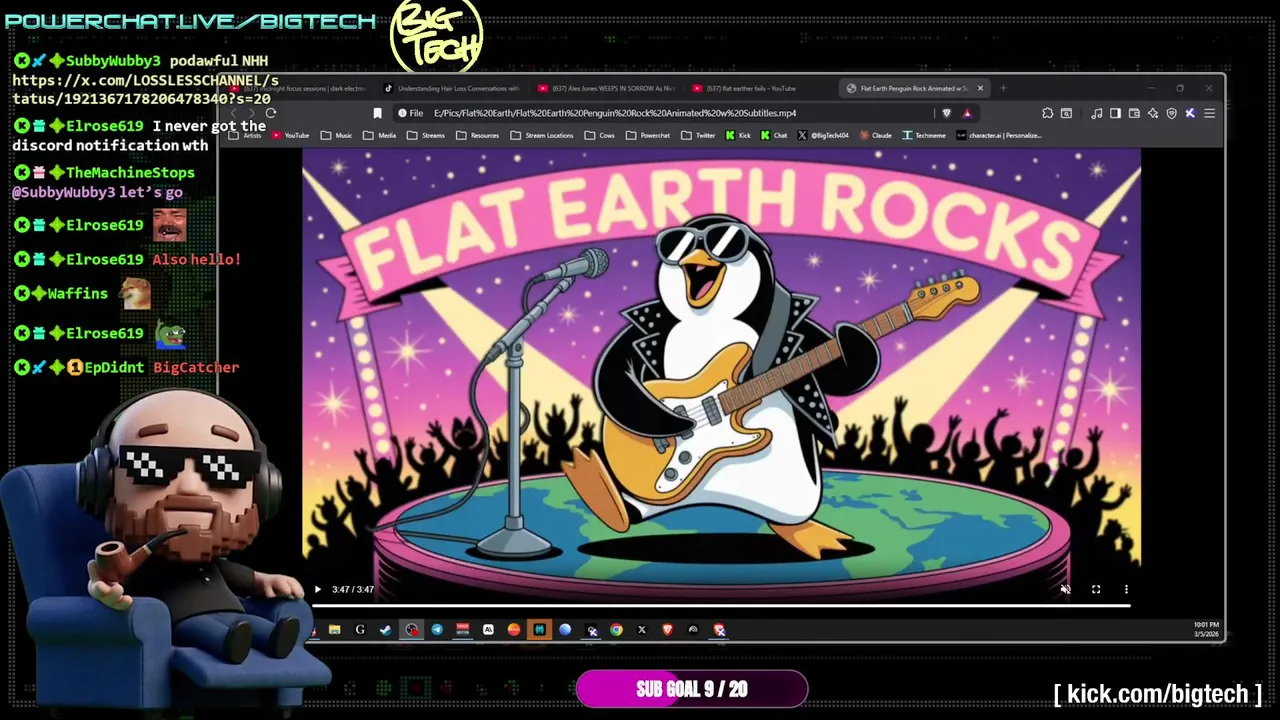Screen dimensions: 1280x720
Task: Open File Explorer from the taskbar
Action: coord(334,630)
